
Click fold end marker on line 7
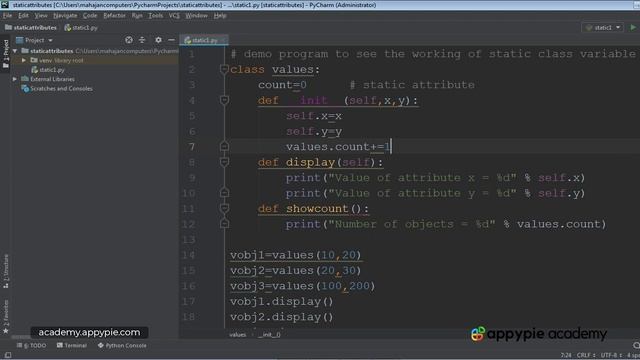click(x=224, y=146)
